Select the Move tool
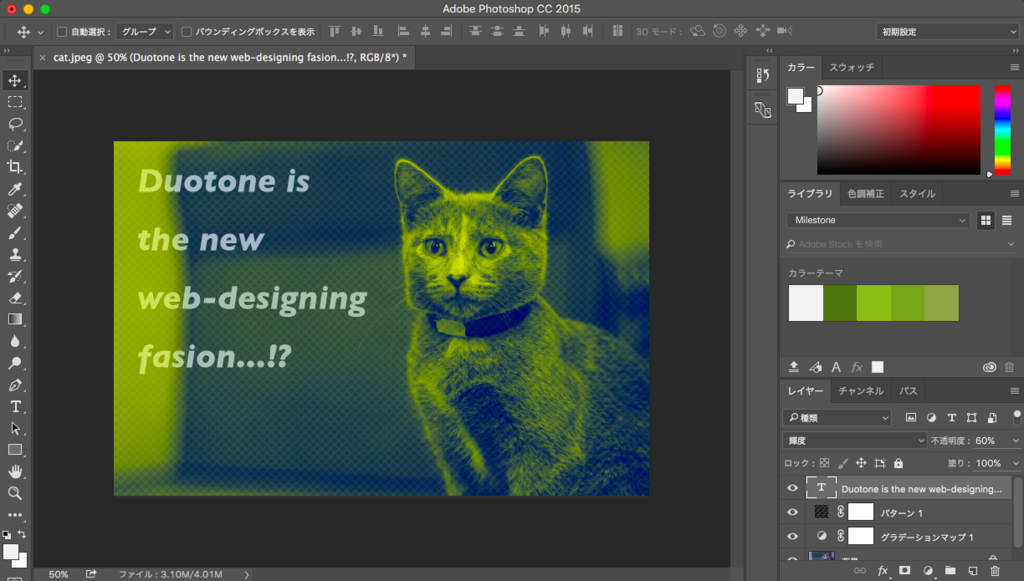Viewport: 1024px width, 581px height. pyautogui.click(x=15, y=80)
